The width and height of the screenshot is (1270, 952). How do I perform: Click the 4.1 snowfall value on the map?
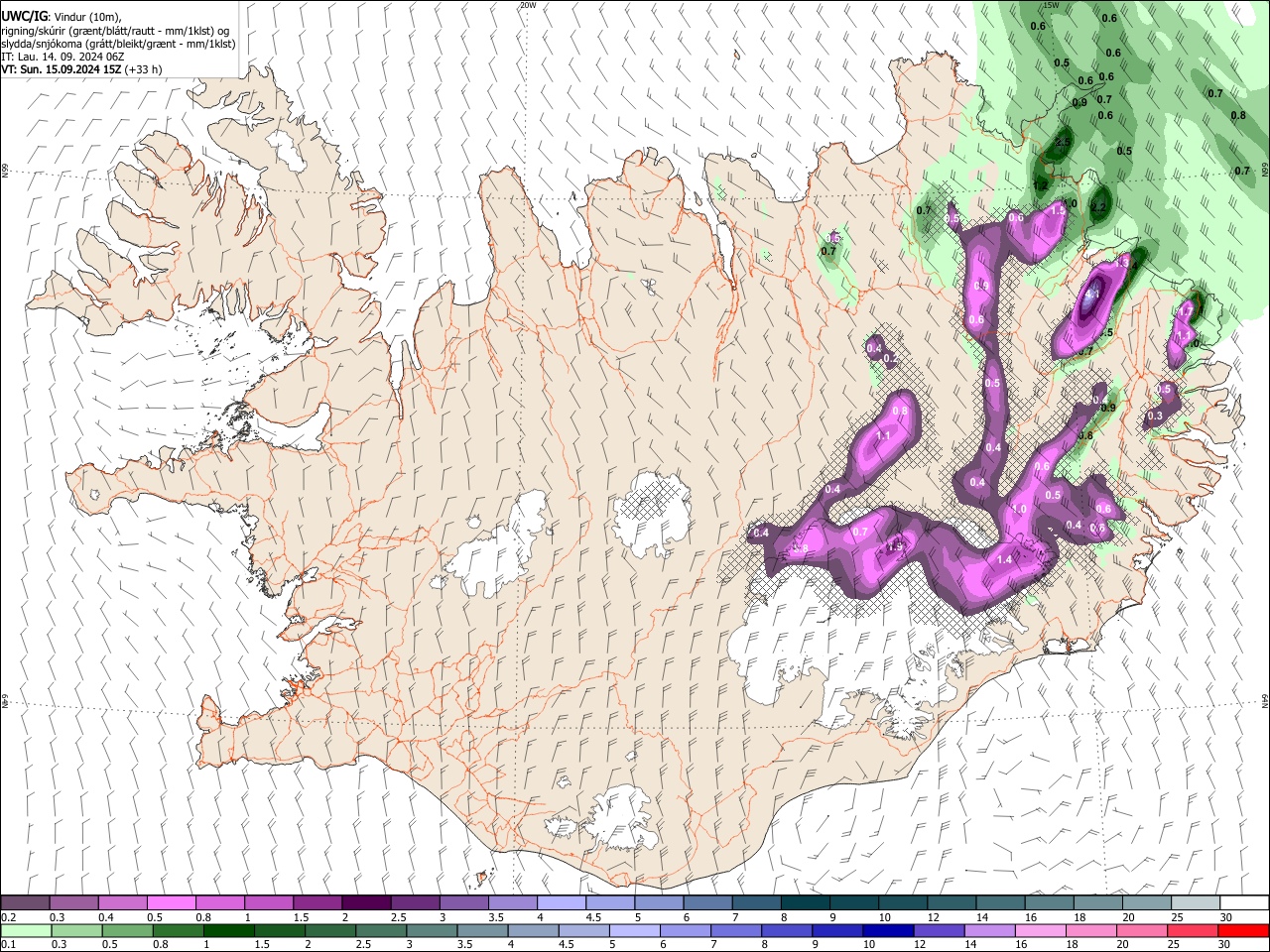1093,295
